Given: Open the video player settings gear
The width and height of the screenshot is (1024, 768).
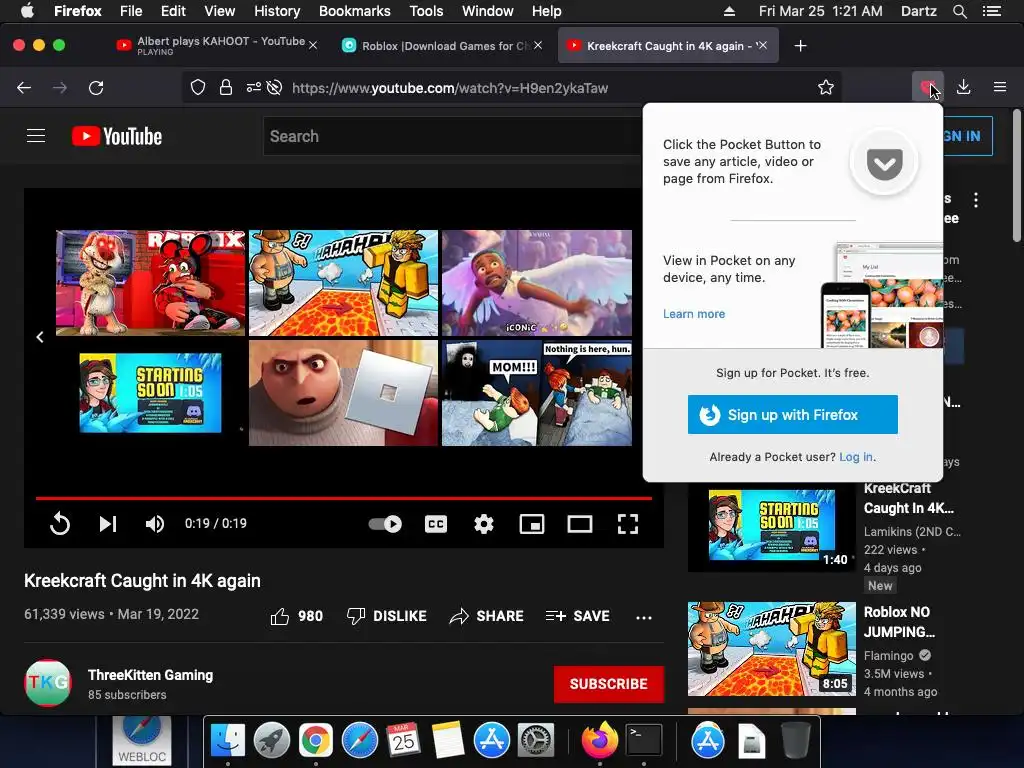Looking at the screenshot, I should (484, 524).
